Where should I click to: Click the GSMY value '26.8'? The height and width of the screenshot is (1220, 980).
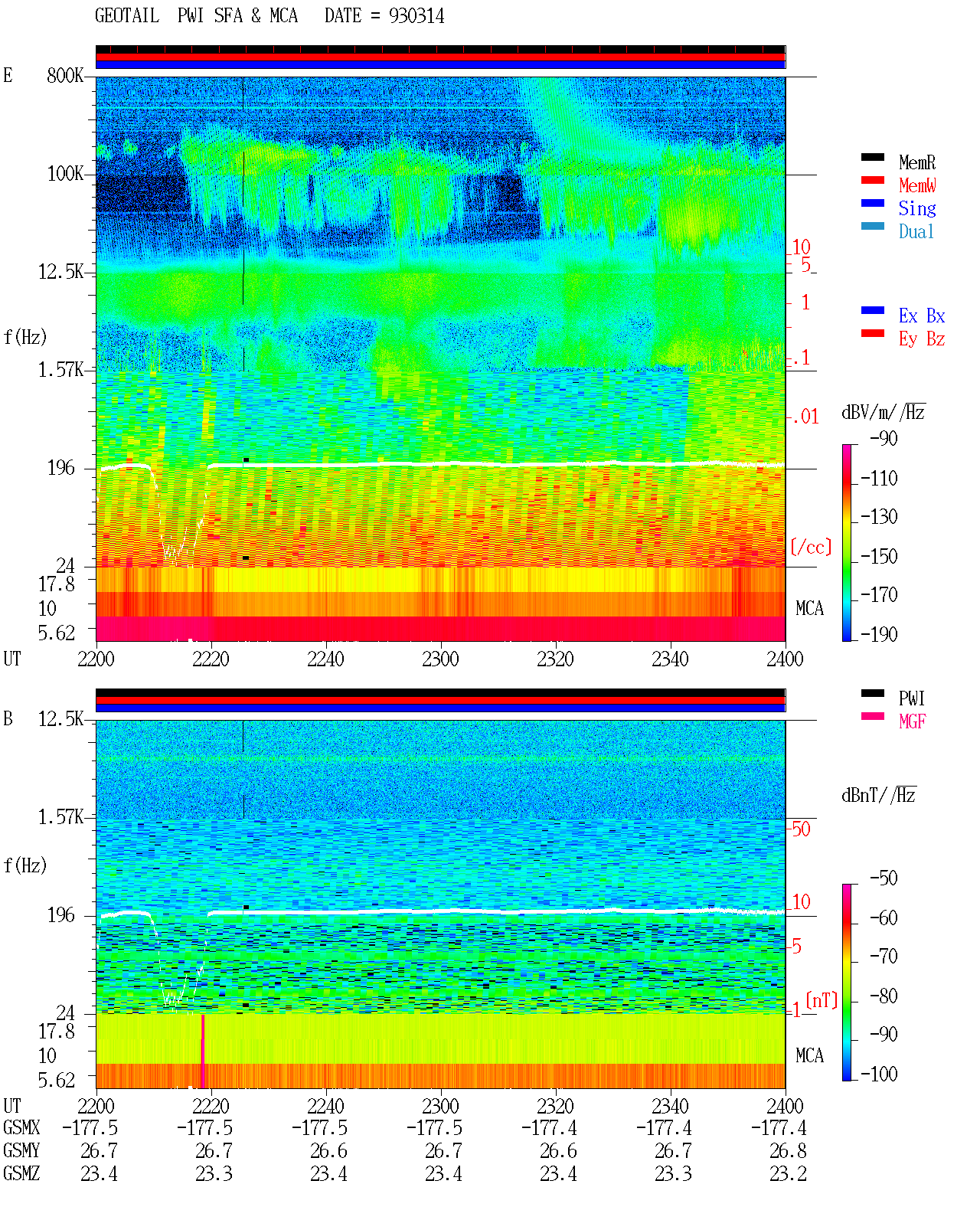[788, 1151]
